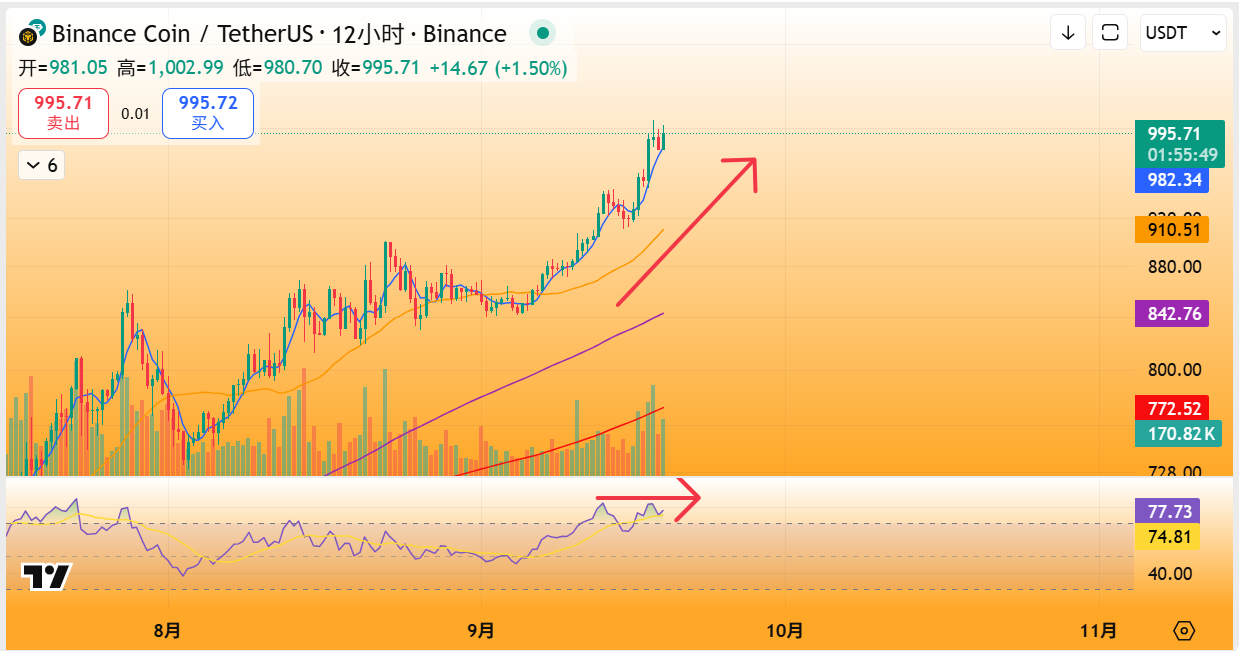The height and width of the screenshot is (651, 1239).
Task: Click the 0.01 spread value
Action: 135,113
